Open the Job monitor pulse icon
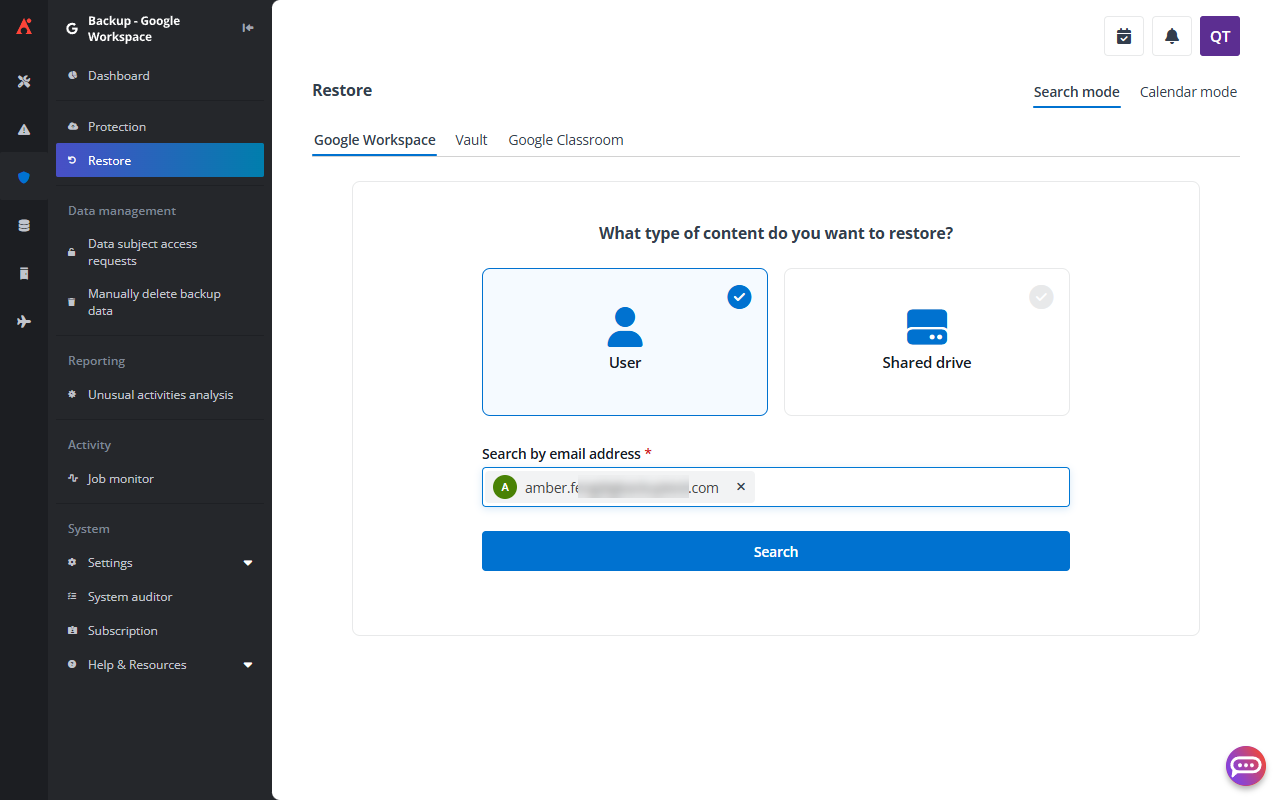 tap(72, 479)
